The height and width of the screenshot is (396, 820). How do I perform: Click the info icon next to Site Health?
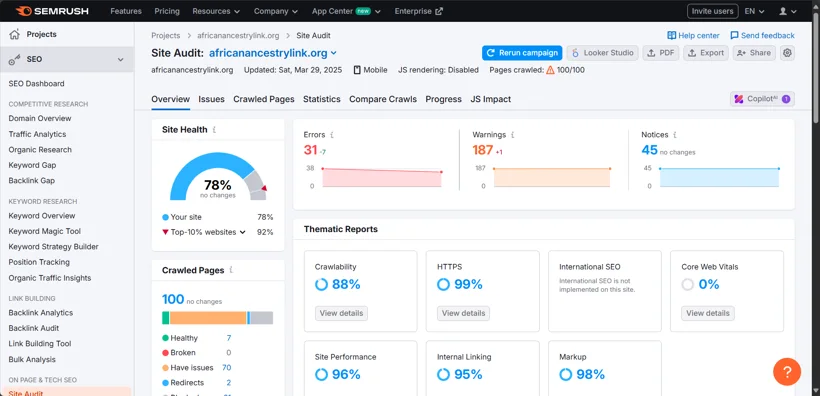tap(214, 130)
